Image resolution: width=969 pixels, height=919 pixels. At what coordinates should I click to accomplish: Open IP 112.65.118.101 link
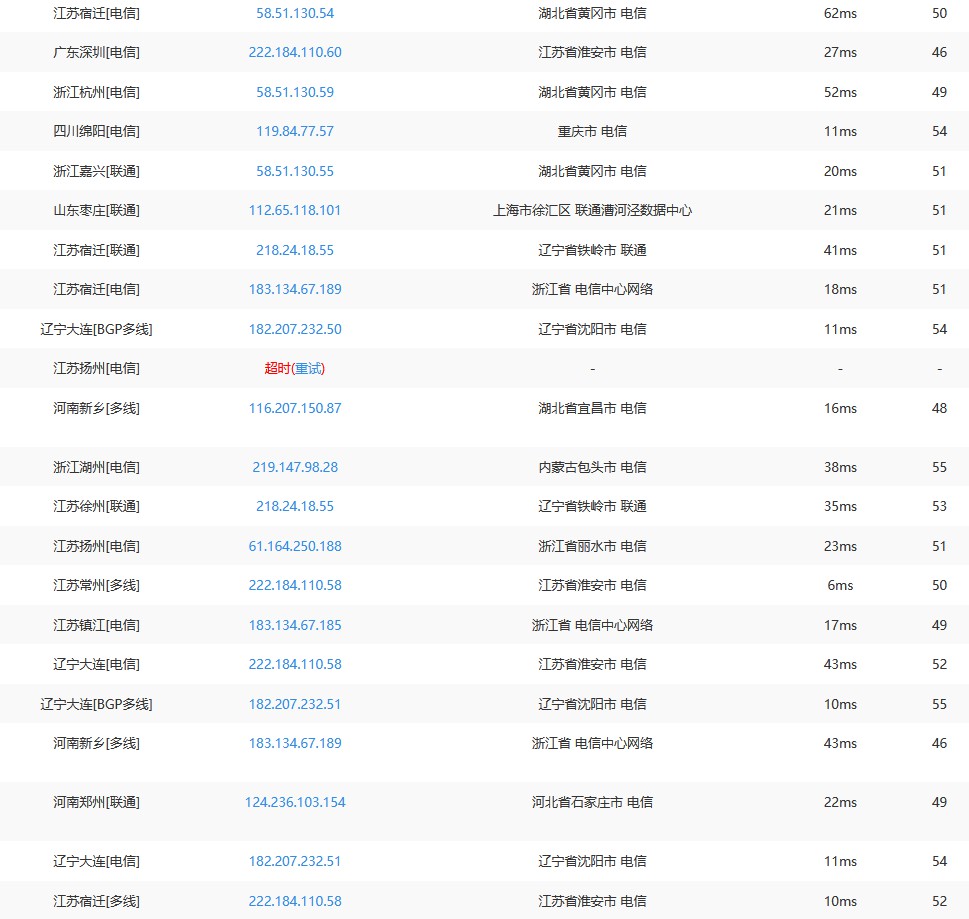295,210
